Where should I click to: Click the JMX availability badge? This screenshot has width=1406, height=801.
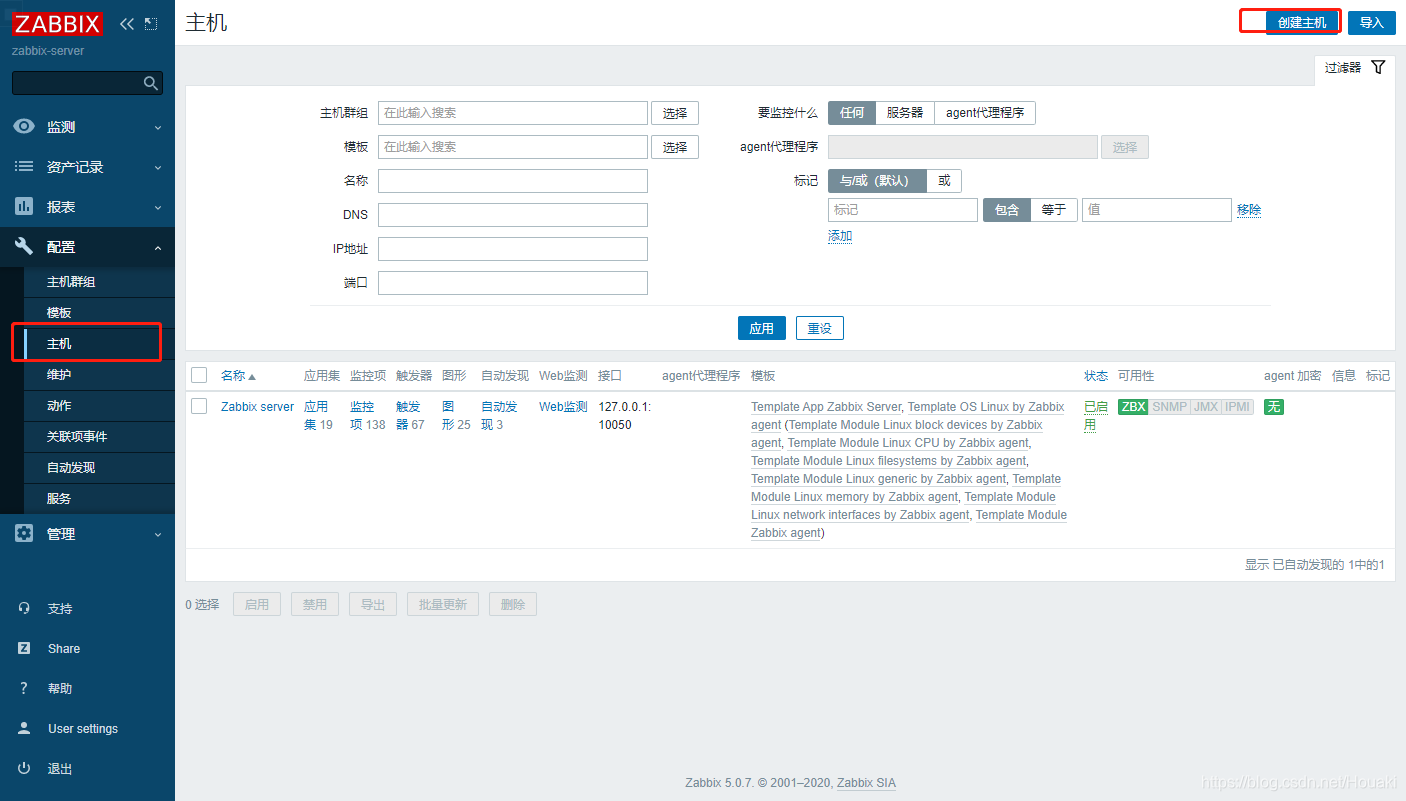click(1206, 407)
